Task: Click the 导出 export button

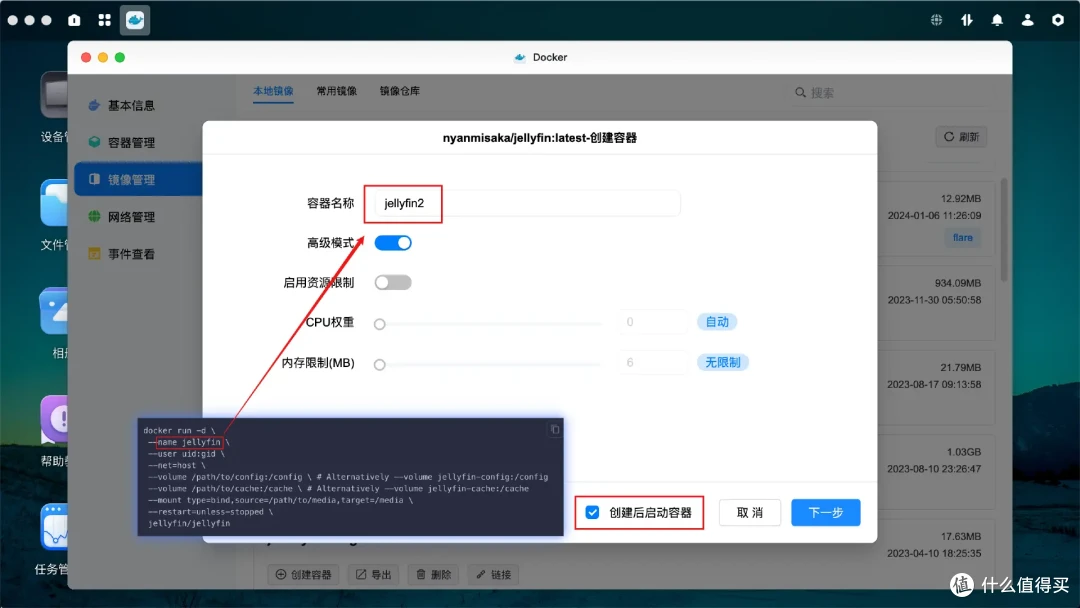Action: [x=373, y=574]
